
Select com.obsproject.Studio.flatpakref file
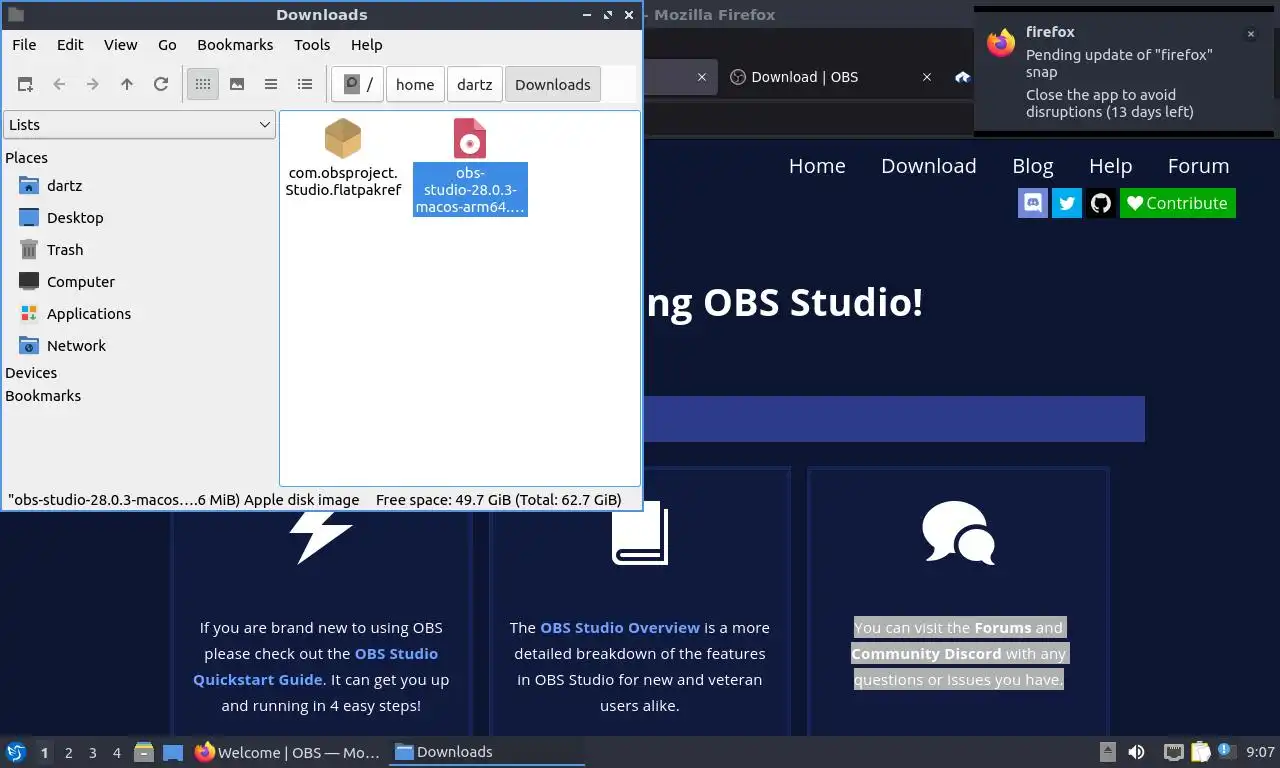(343, 158)
